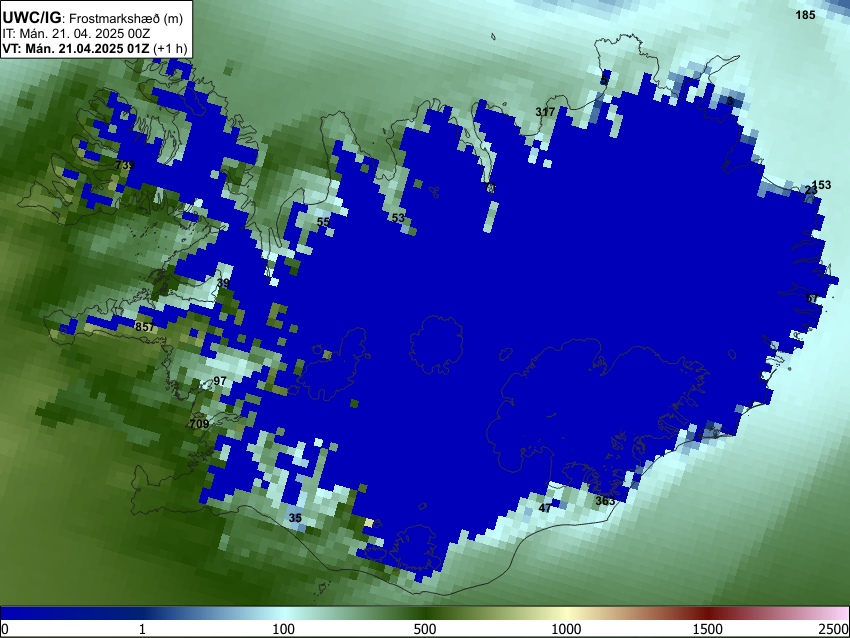
Task: Click the station value 709
Action: (199, 423)
